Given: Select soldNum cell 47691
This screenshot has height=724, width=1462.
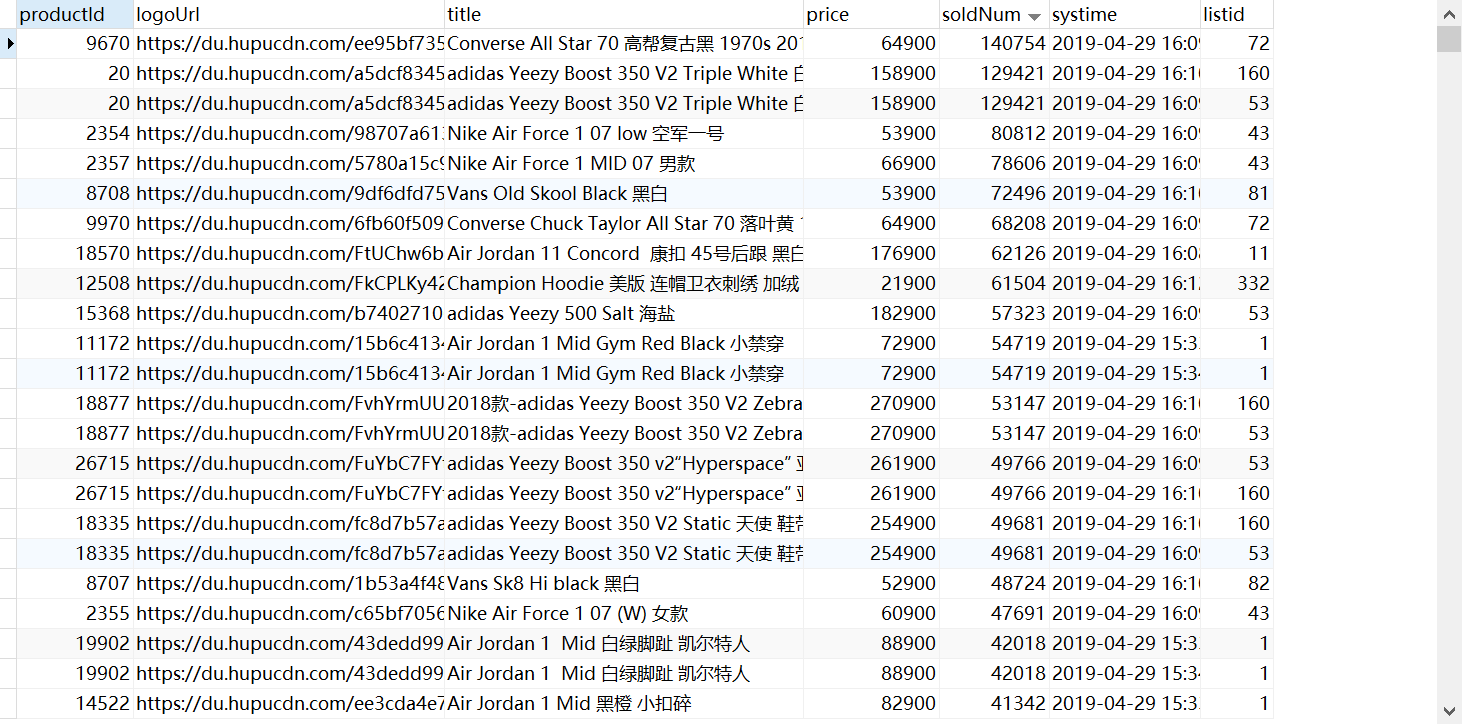Looking at the screenshot, I should point(994,614).
